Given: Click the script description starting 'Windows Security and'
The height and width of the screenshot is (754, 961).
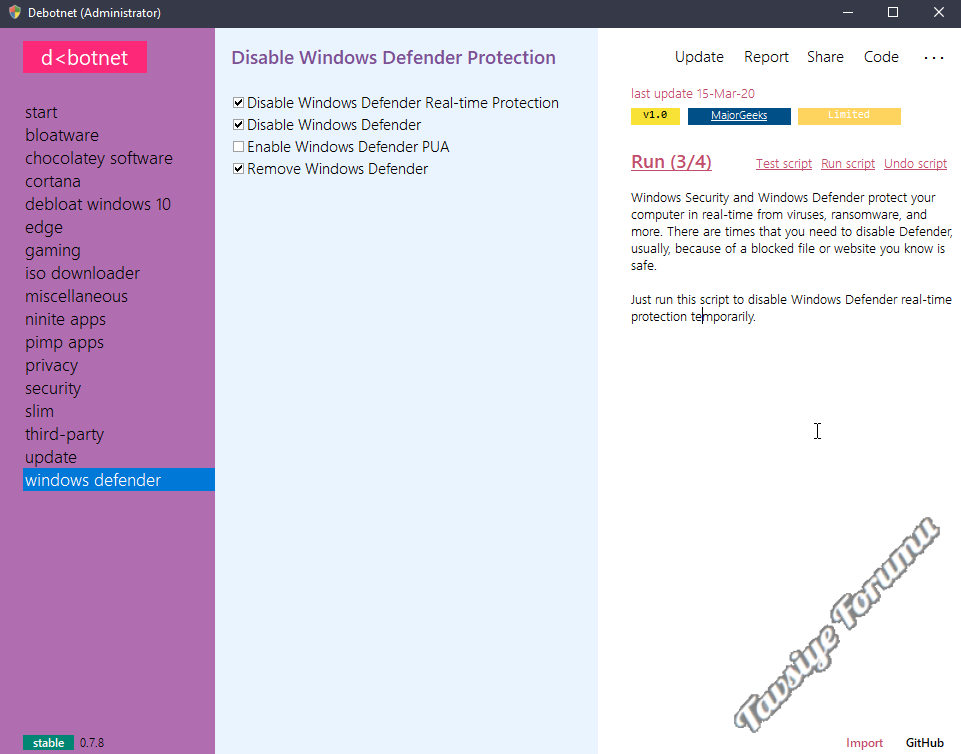Looking at the screenshot, I should tap(791, 232).
